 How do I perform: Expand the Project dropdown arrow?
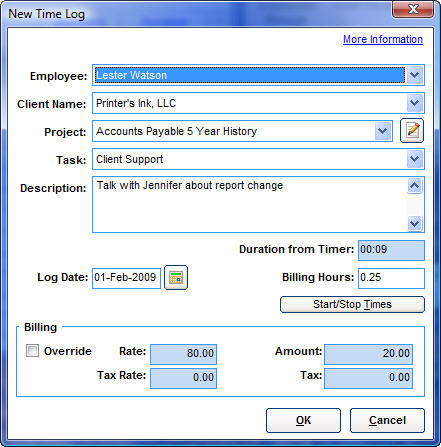(x=383, y=131)
